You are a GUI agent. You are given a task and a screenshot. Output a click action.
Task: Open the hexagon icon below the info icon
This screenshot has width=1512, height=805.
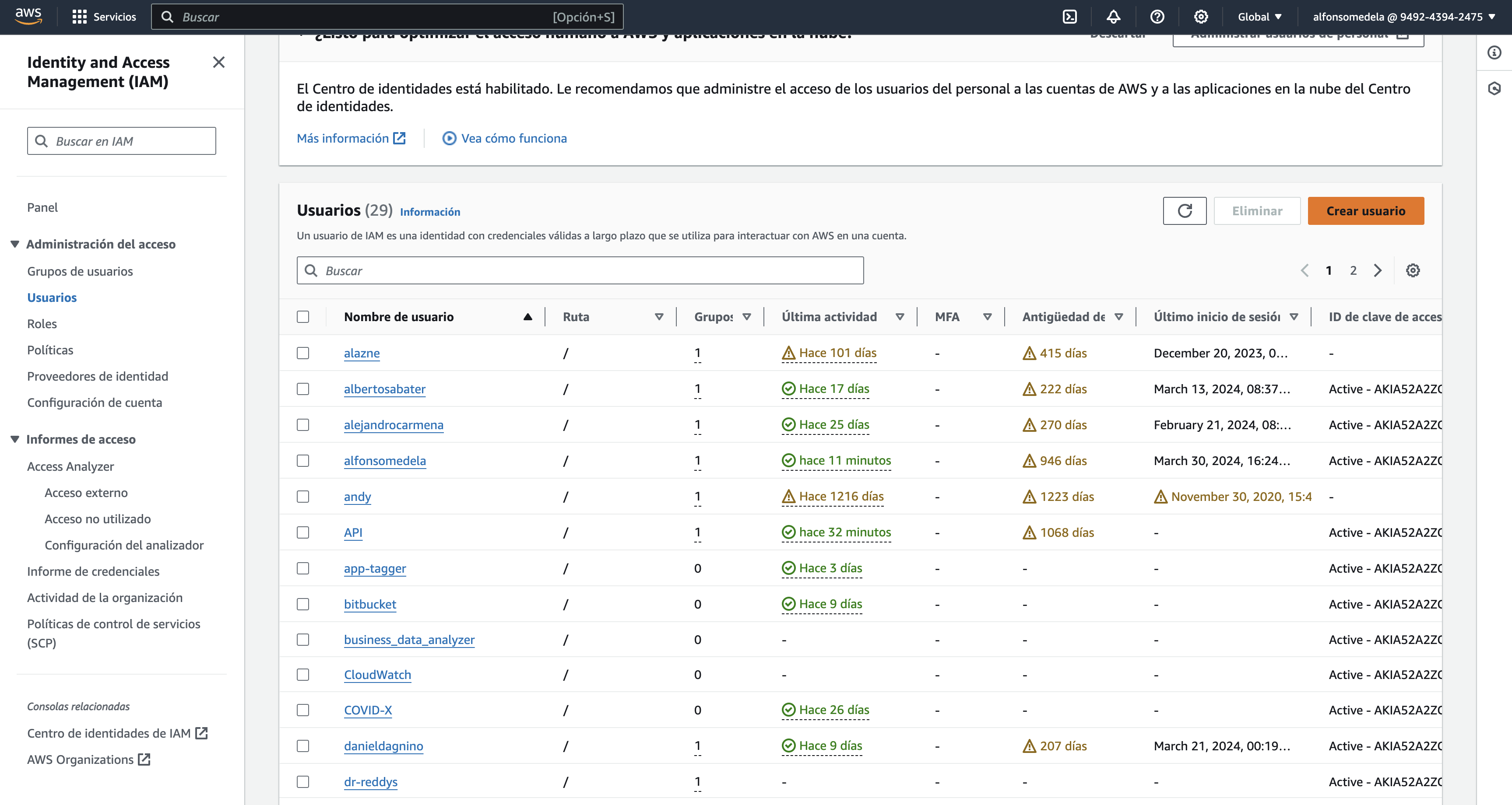tap(1494, 89)
